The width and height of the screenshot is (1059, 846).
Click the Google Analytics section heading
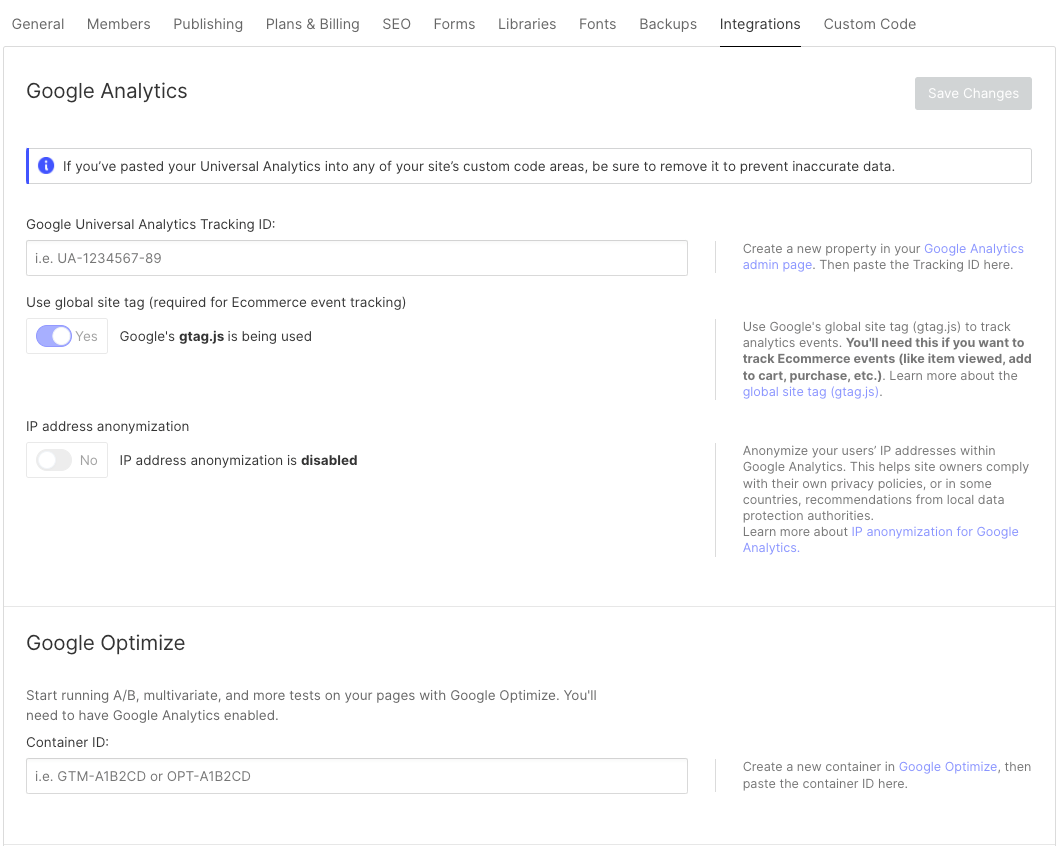(107, 91)
